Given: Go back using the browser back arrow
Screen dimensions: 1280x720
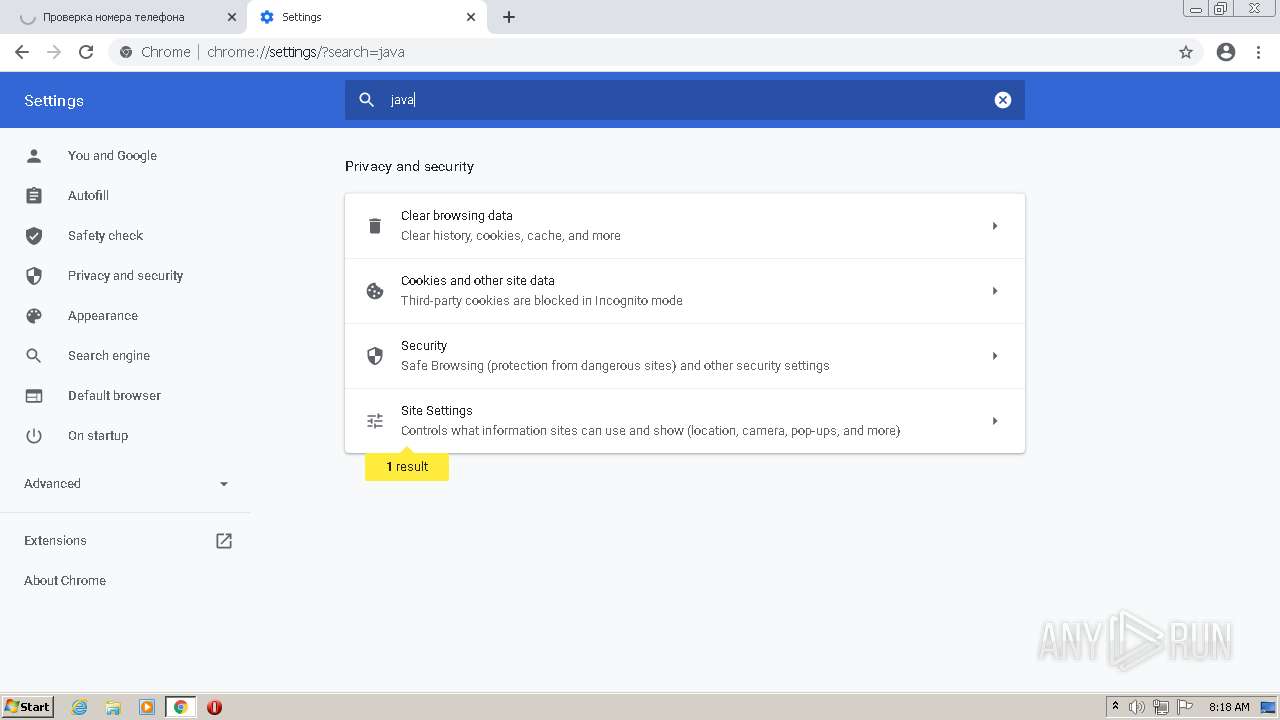Looking at the screenshot, I should click(22, 52).
